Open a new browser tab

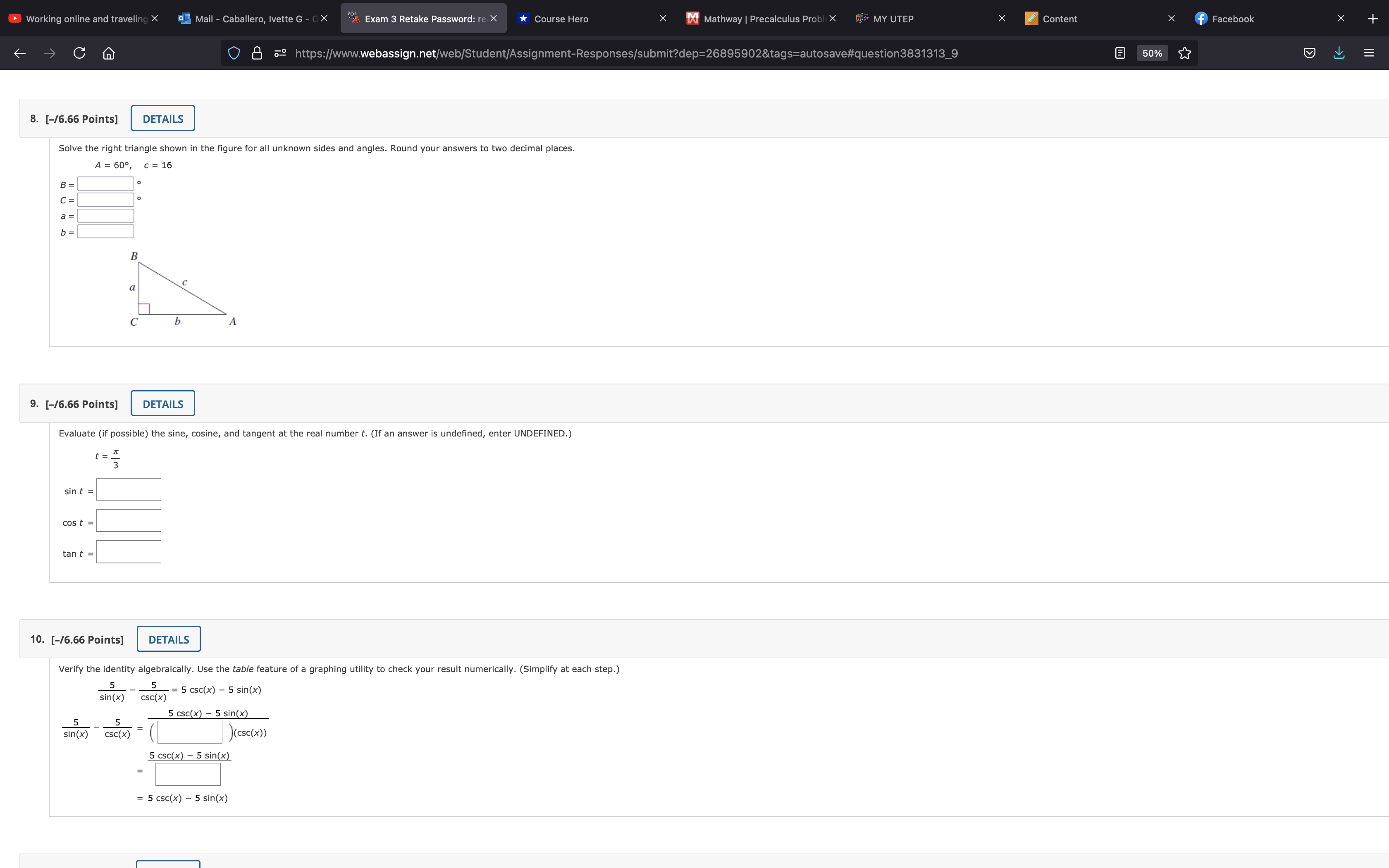[x=1372, y=19]
